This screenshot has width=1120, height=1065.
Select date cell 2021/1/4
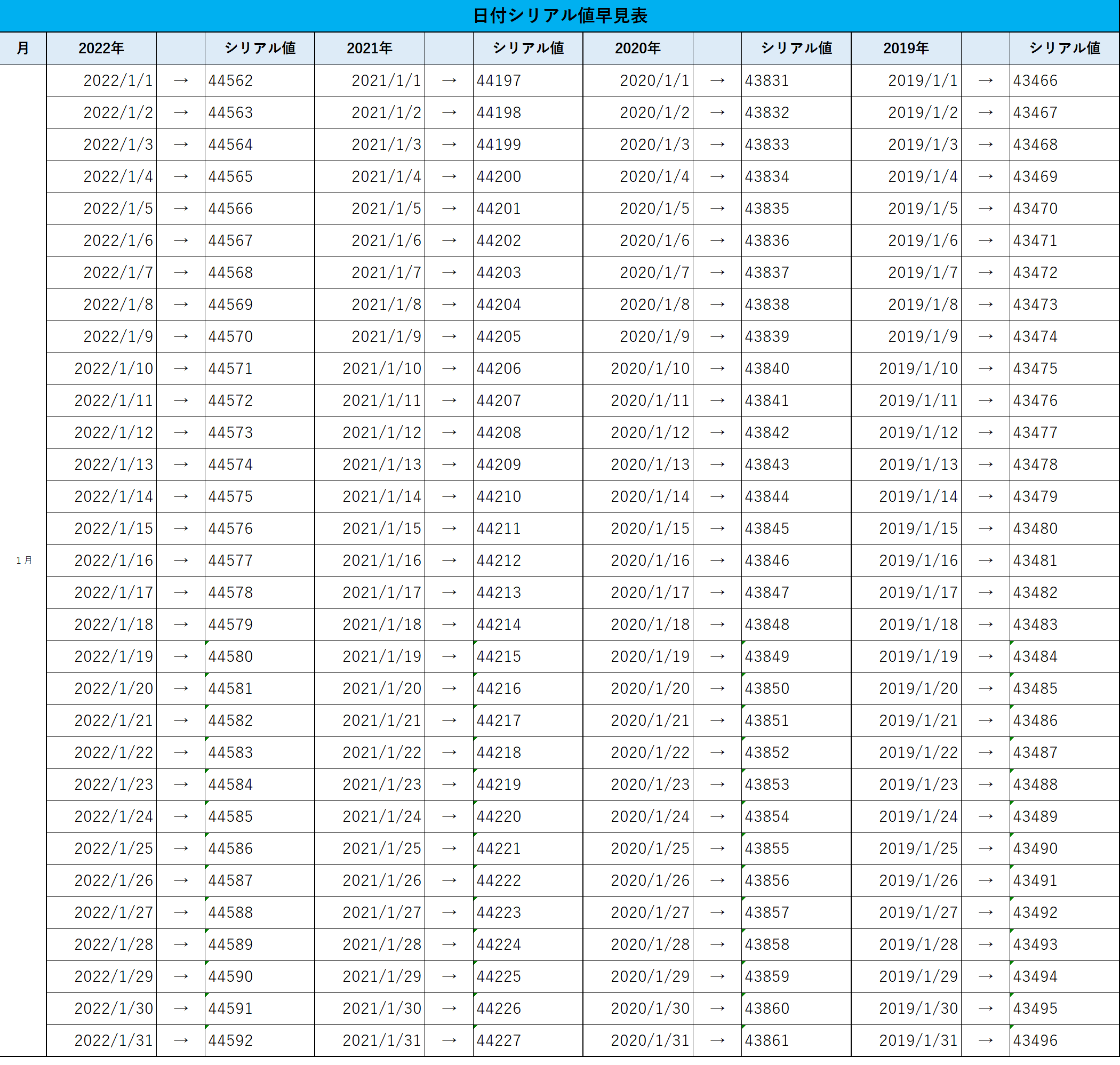tap(370, 177)
